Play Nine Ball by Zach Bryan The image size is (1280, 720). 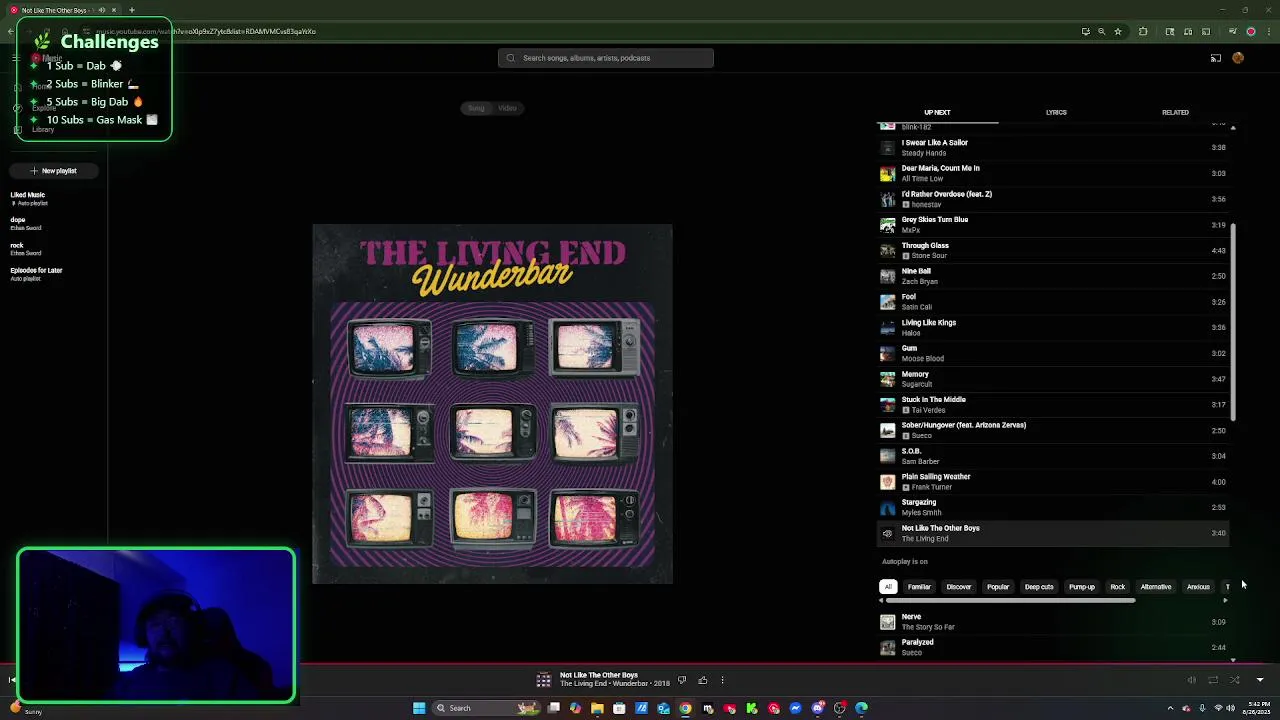point(1053,276)
